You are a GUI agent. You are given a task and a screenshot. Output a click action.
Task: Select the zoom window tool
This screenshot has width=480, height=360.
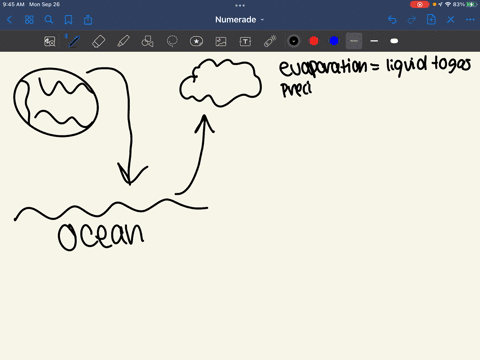tap(50, 41)
